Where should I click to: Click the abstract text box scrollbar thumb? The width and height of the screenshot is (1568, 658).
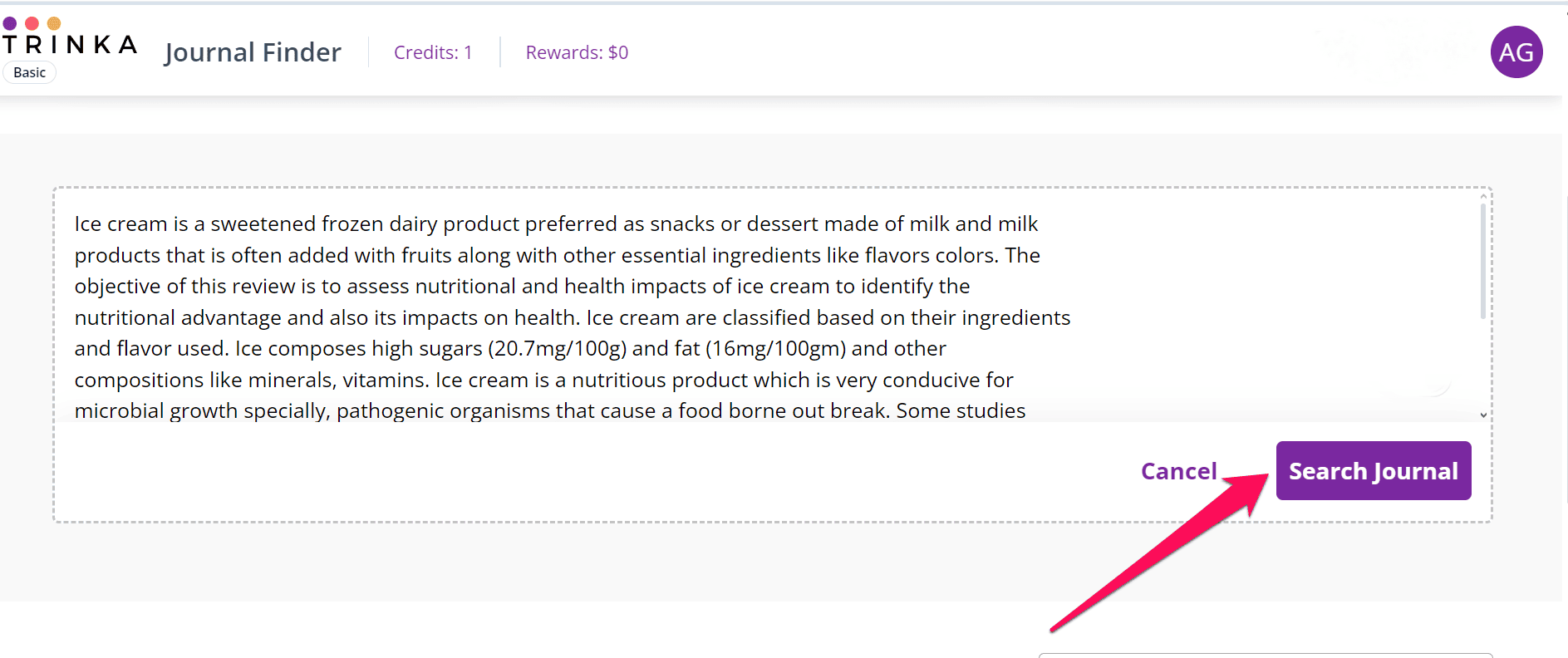(1483, 262)
